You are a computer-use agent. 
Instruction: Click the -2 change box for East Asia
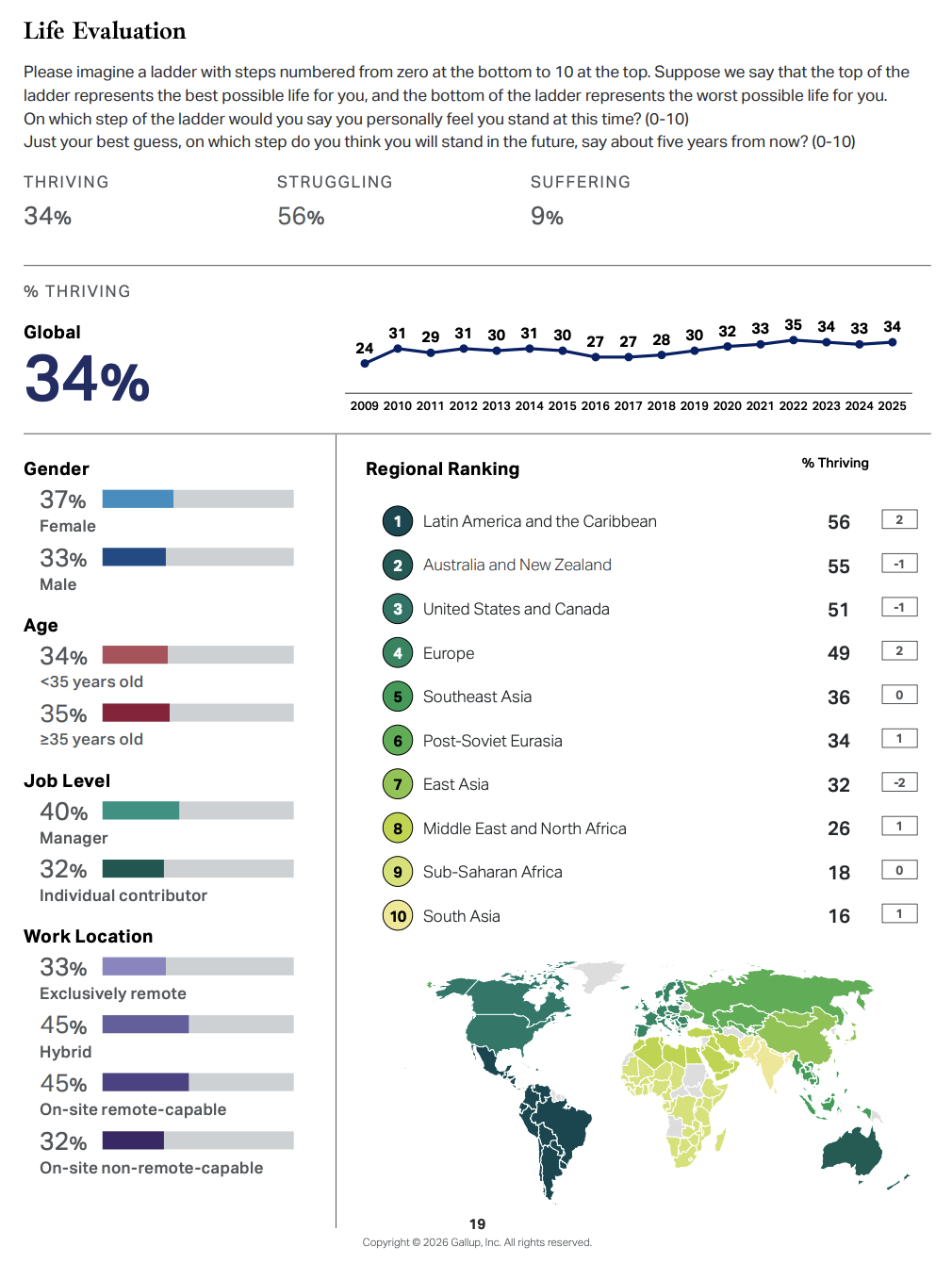(x=899, y=782)
